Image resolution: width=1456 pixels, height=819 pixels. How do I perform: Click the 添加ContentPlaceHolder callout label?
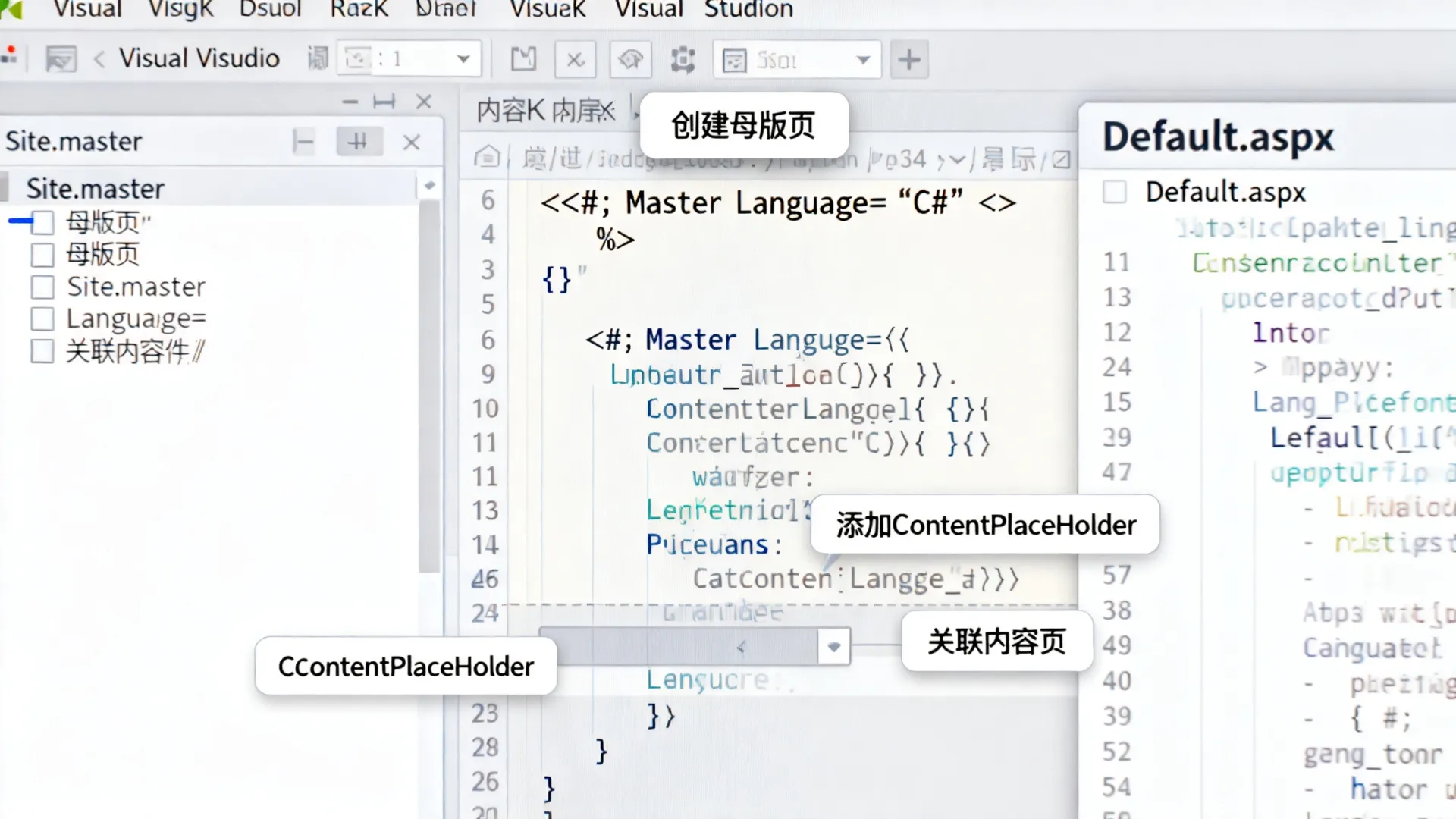click(x=986, y=525)
